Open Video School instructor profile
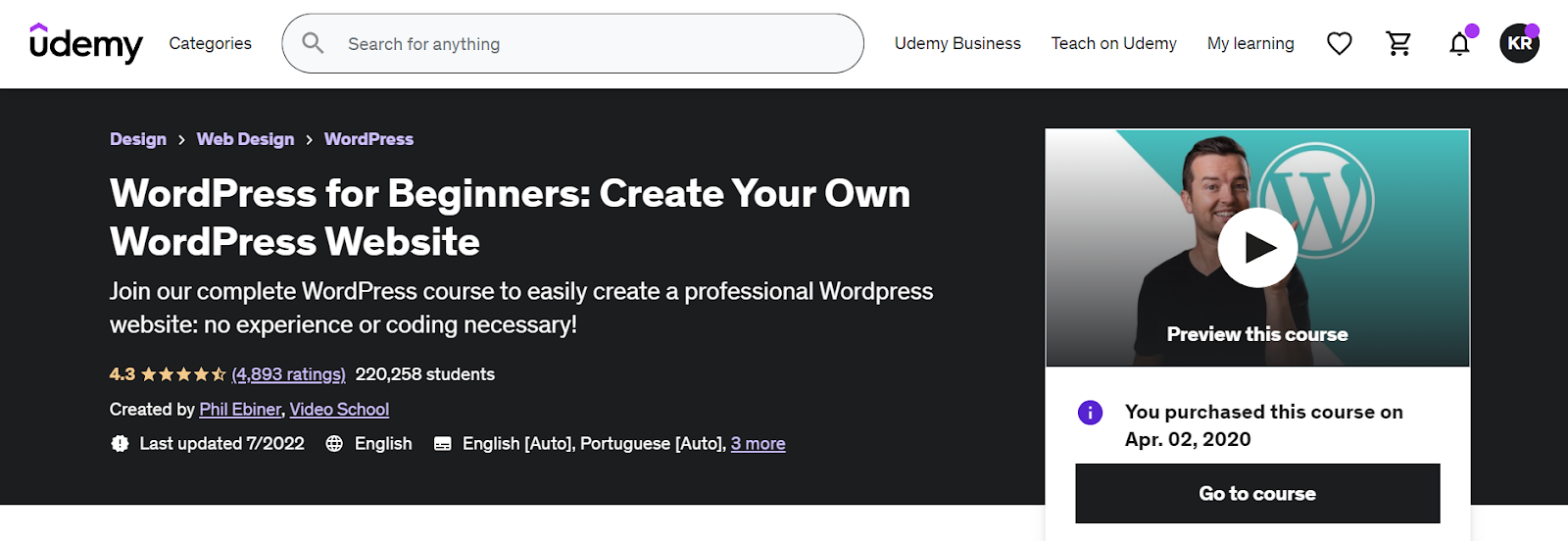Image resolution: width=1568 pixels, height=541 pixels. (339, 410)
